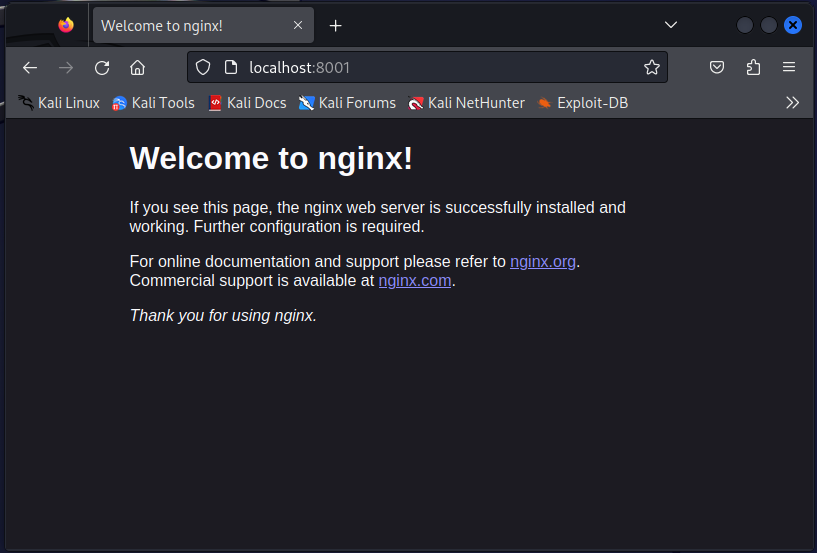Image resolution: width=817 pixels, height=553 pixels.
Task: Open Firefox View icon
Action: (x=66, y=25)
